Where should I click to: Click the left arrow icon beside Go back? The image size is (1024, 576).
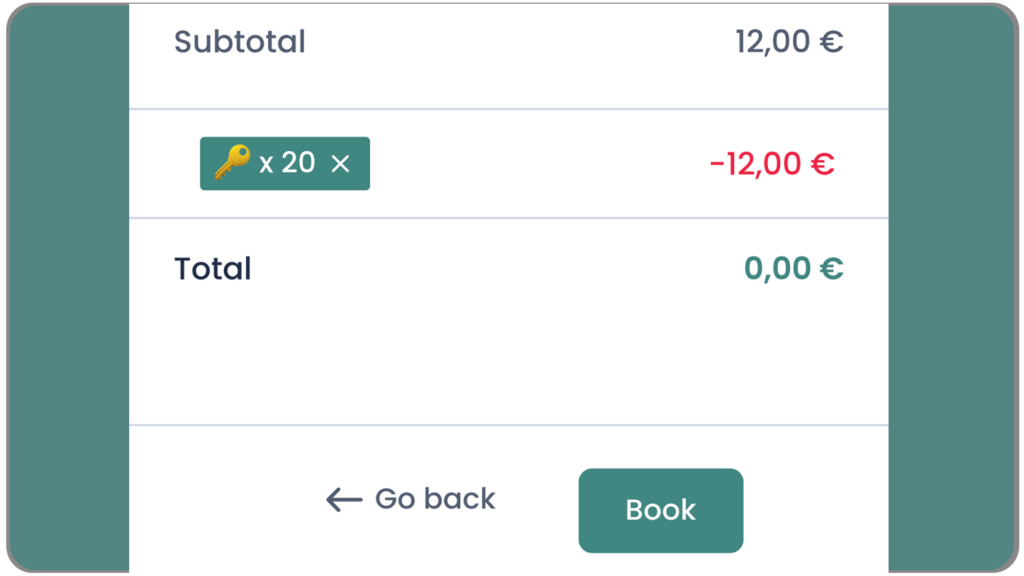[x=343, y=499]
